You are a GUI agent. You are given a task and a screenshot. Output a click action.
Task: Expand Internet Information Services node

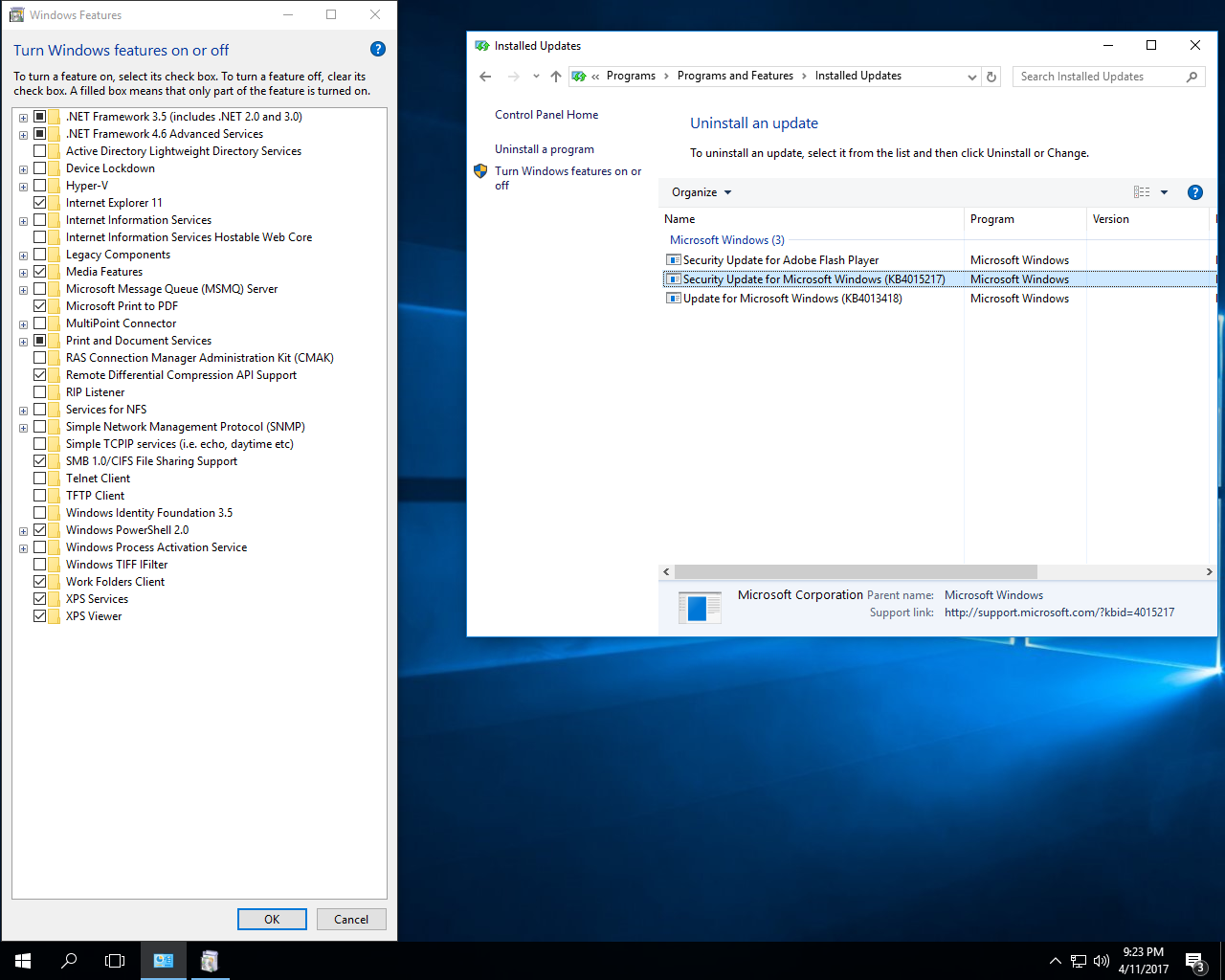click(23, 221)
